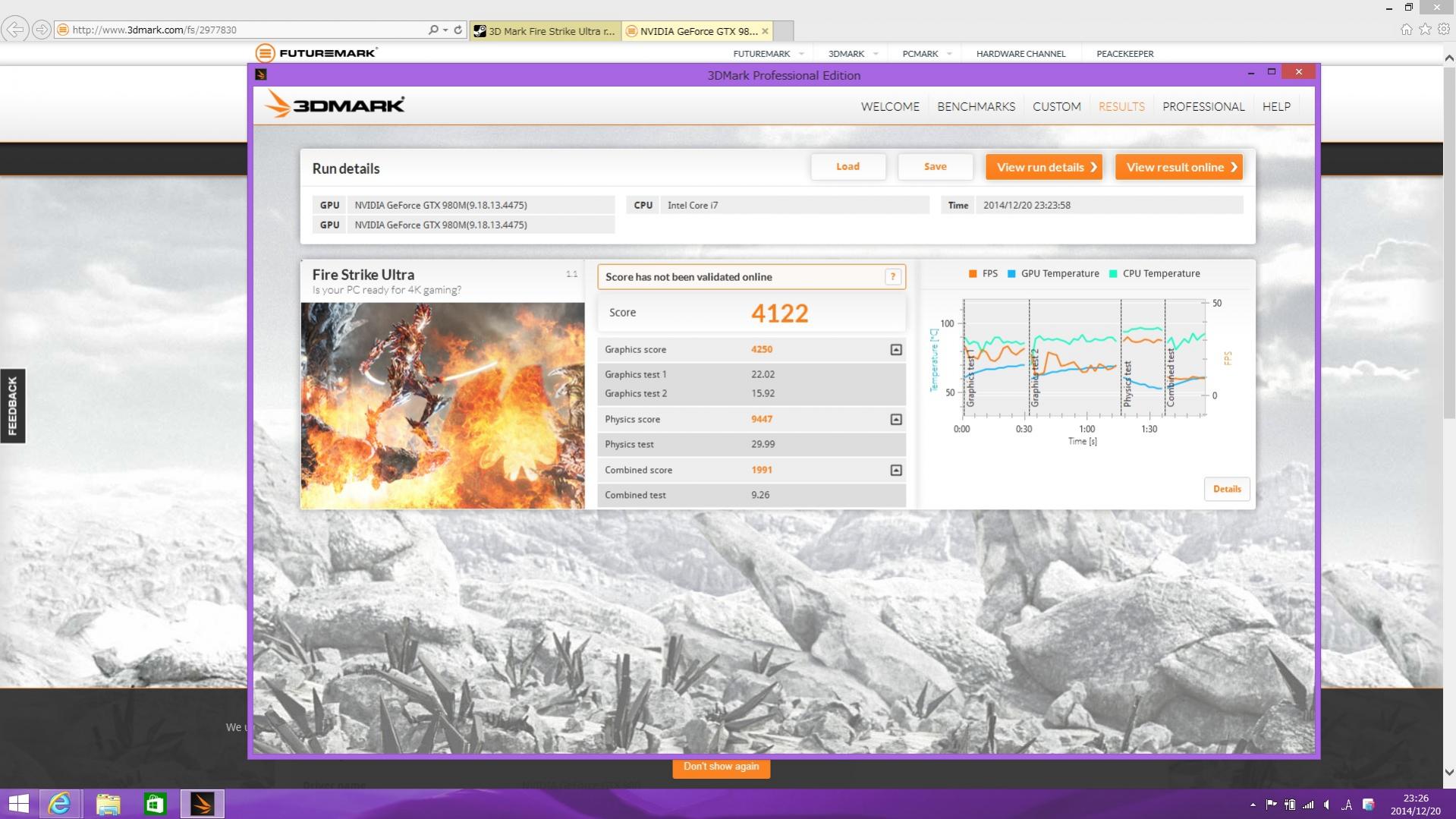Viewport: 1456px width, 819px height.
Task: Click the Load button
Action: point(848,167)
